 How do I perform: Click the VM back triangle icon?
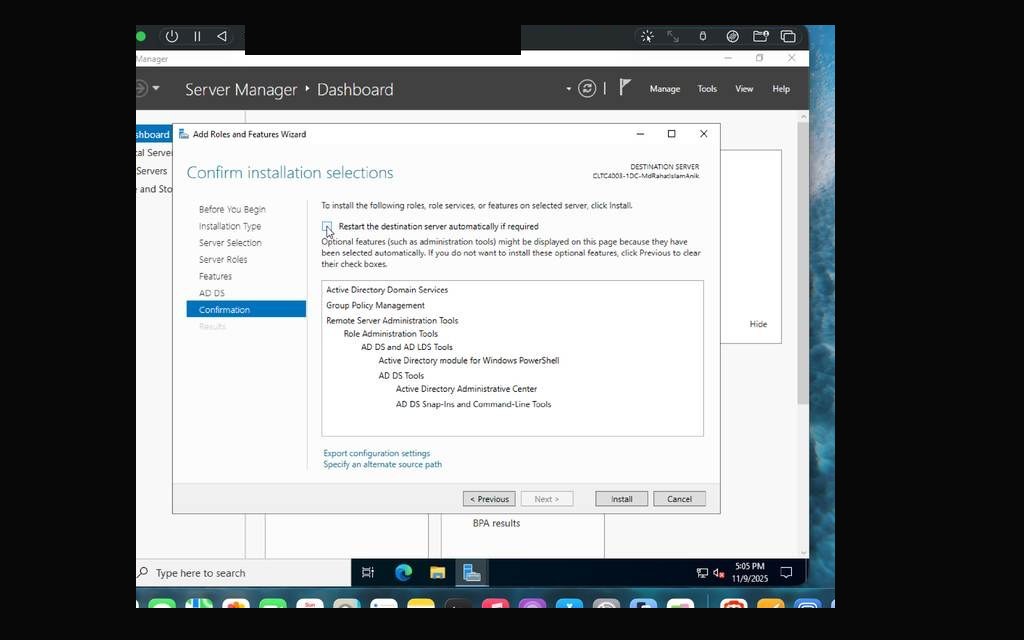[222, 37]
